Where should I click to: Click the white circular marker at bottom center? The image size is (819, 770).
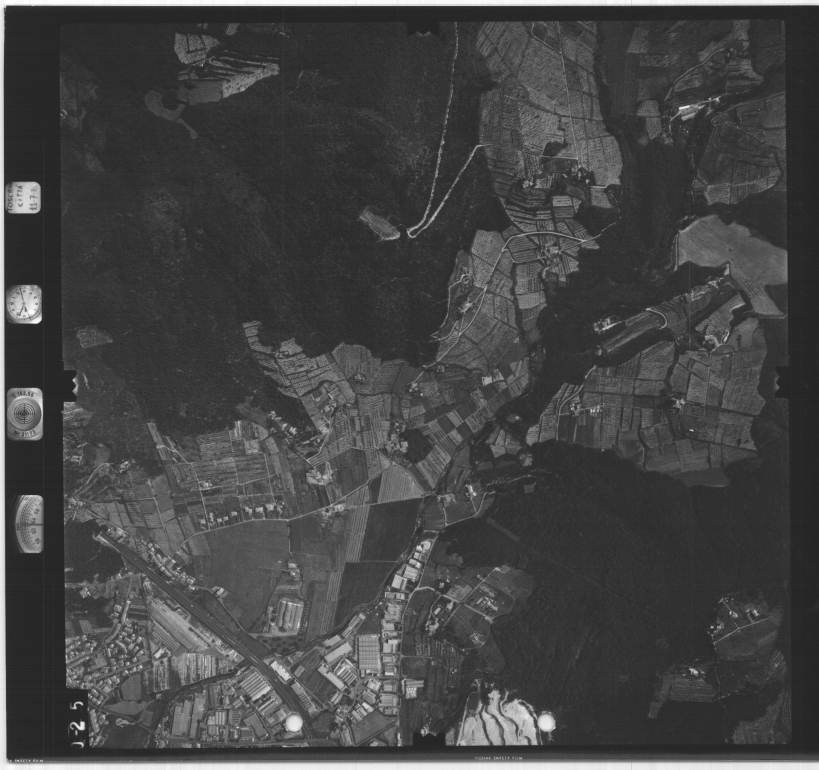coord(294,722)
